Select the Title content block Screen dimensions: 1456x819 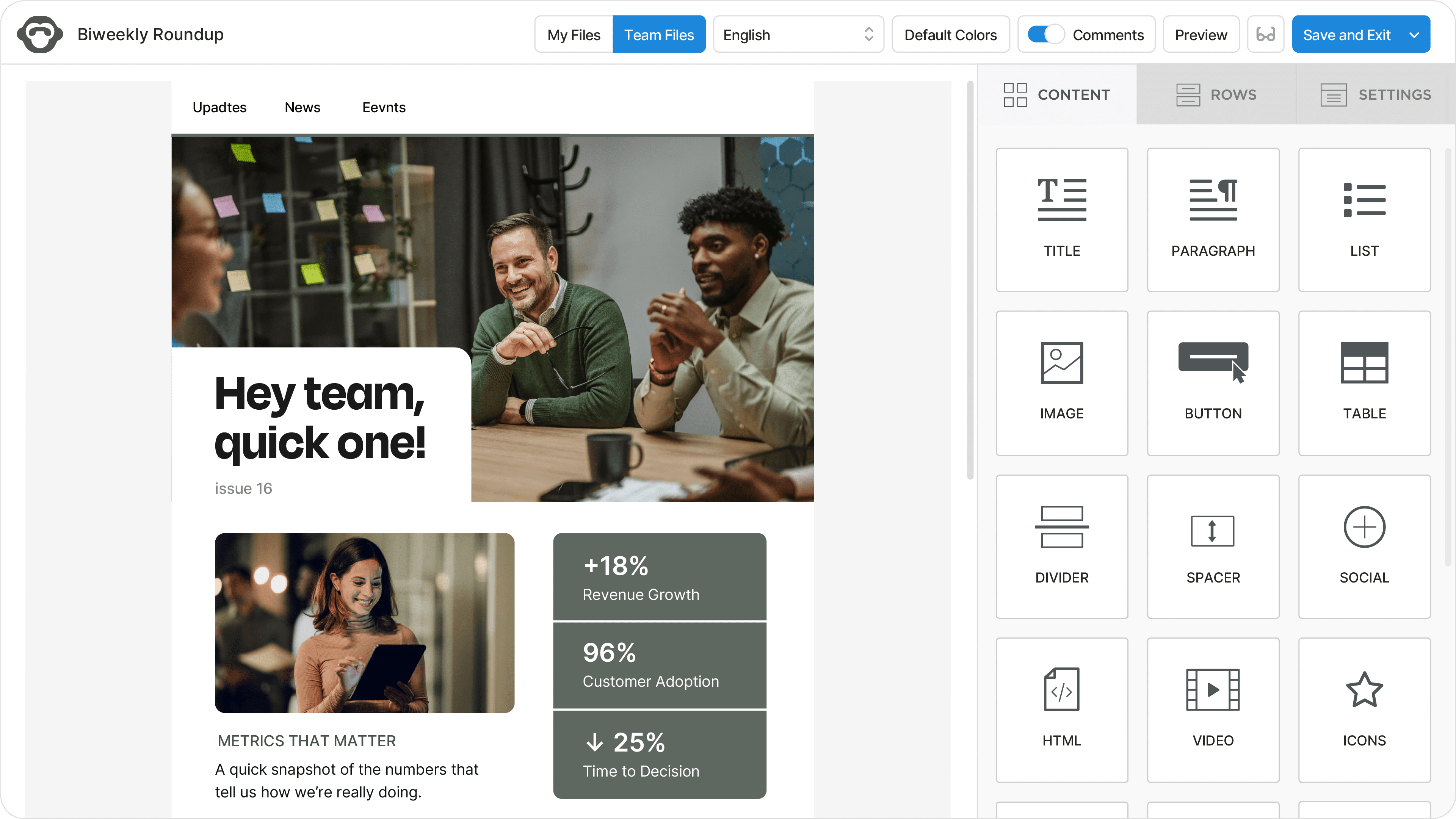pos(1061,219)
